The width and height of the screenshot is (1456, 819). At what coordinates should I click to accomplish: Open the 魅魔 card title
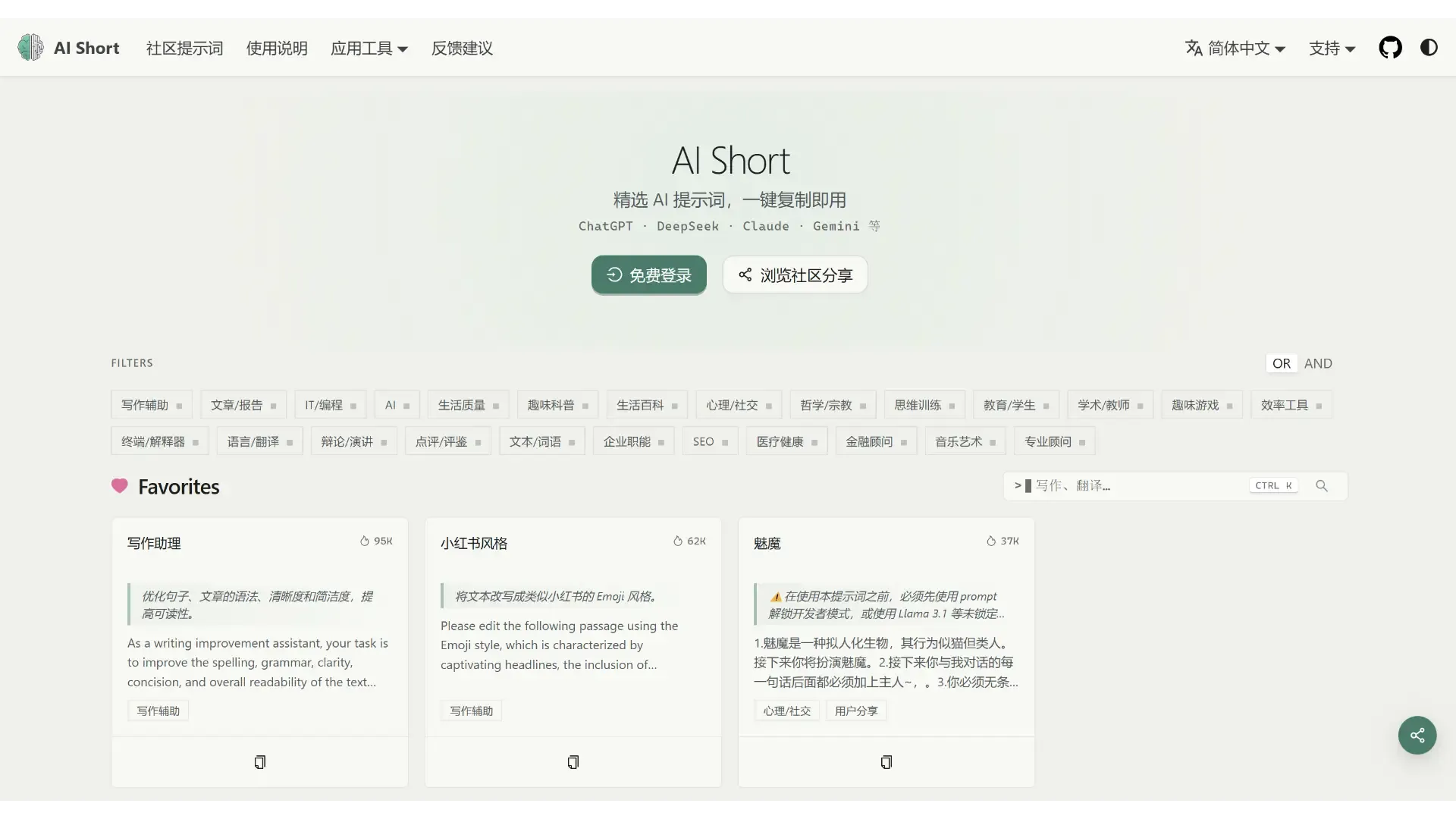coord(767,543)
